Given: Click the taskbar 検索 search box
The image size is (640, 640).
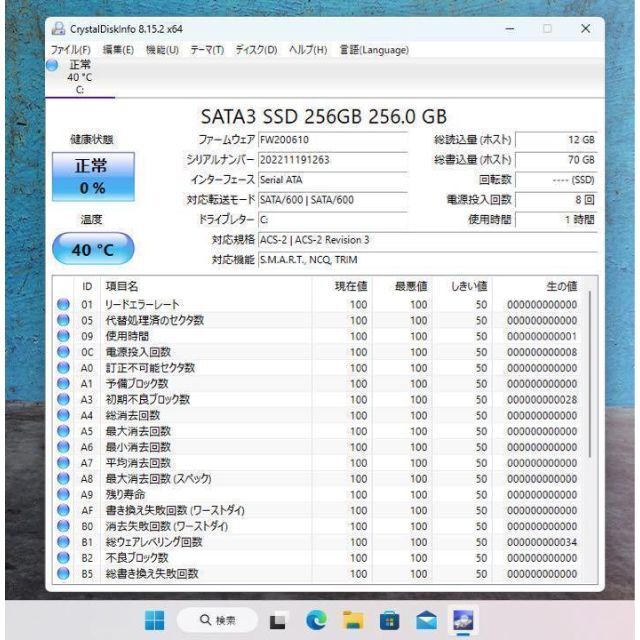Looking at the screenshot, I should (x=218, y=620).
